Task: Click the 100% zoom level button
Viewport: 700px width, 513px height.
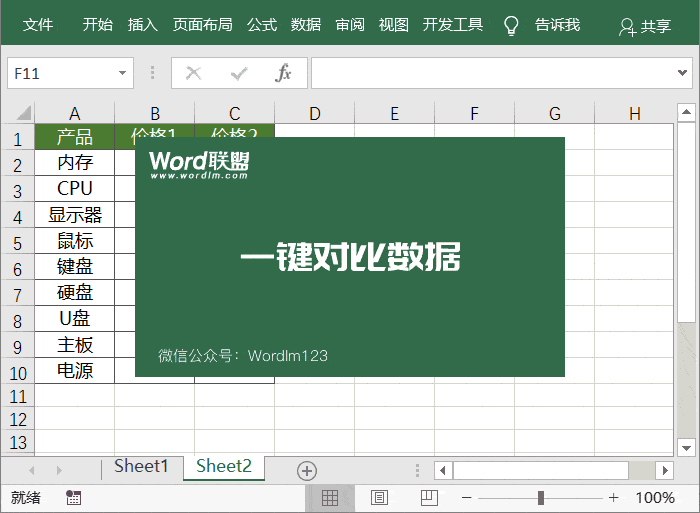Action: (x=655, y=497)
